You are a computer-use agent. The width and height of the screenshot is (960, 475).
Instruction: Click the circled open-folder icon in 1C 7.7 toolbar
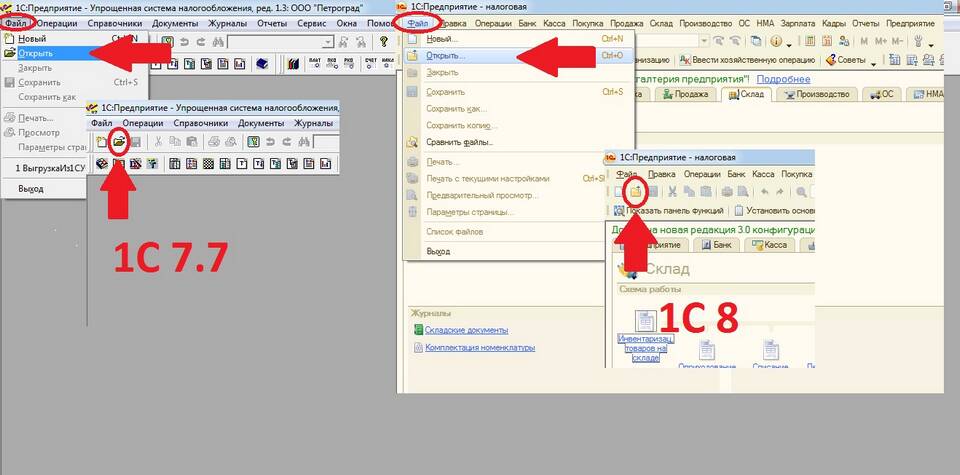pyautogui.click(x=119, y=141)
